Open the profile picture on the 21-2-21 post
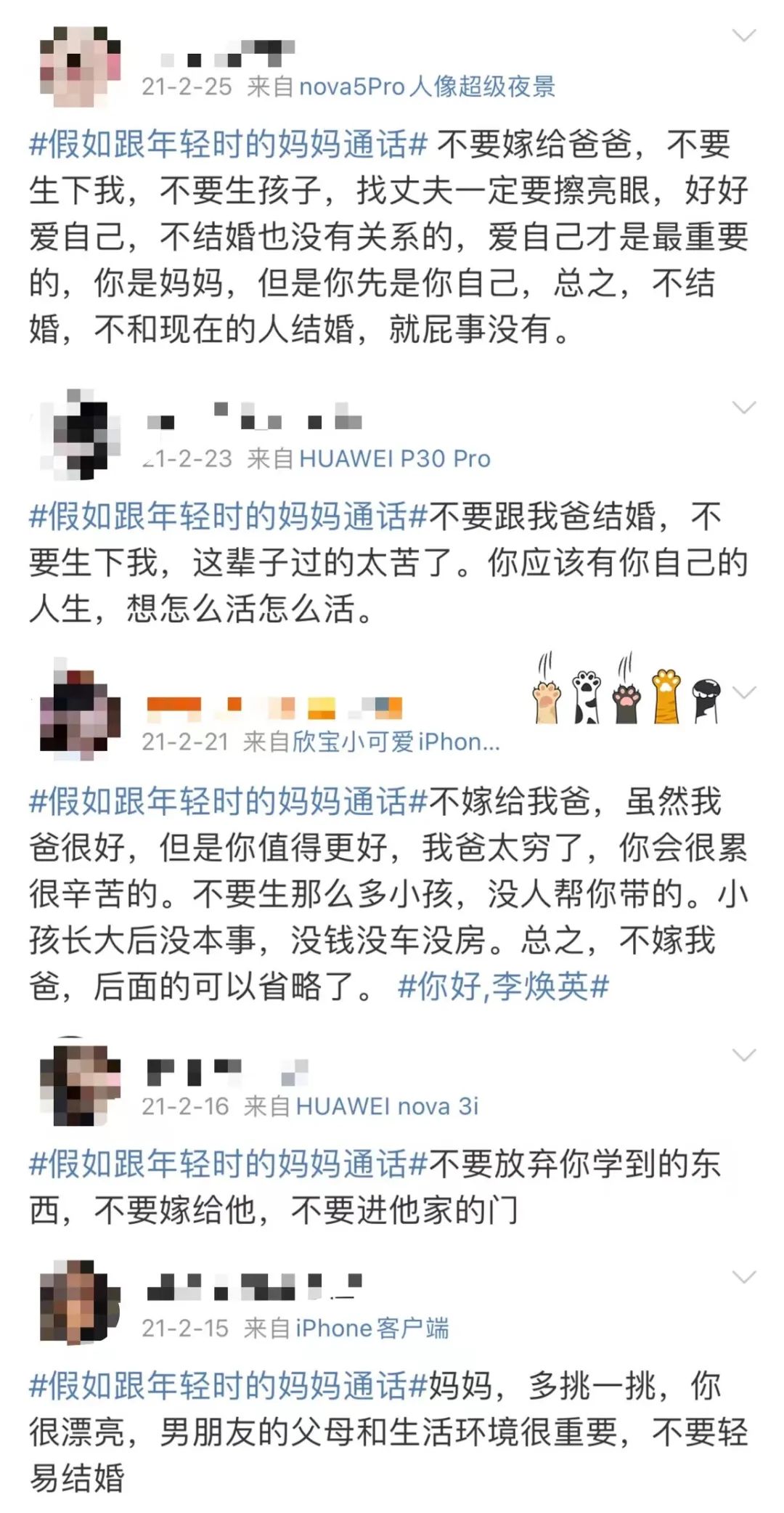The image size is (784, 1513). pos(80,710)
